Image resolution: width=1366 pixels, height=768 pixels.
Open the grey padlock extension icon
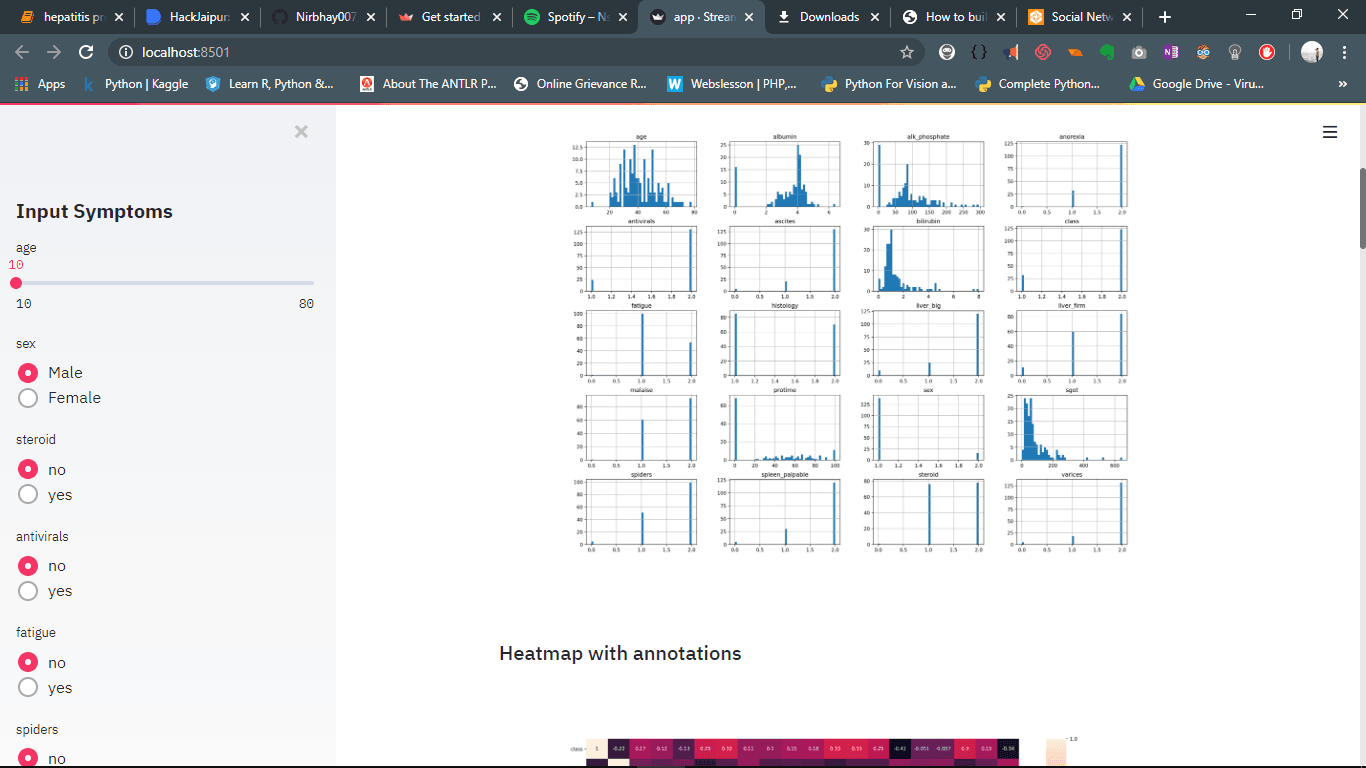1235,52
